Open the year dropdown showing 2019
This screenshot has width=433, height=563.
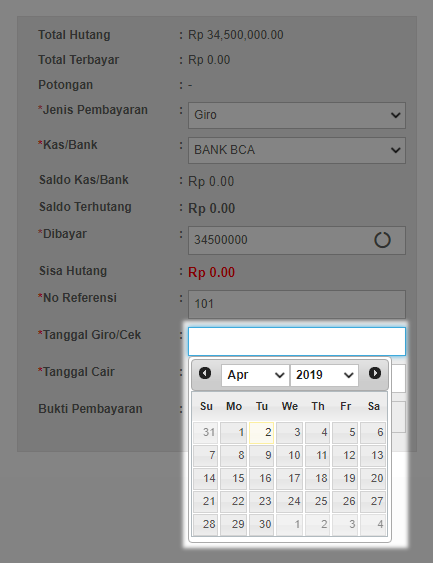tap(324, 375)
